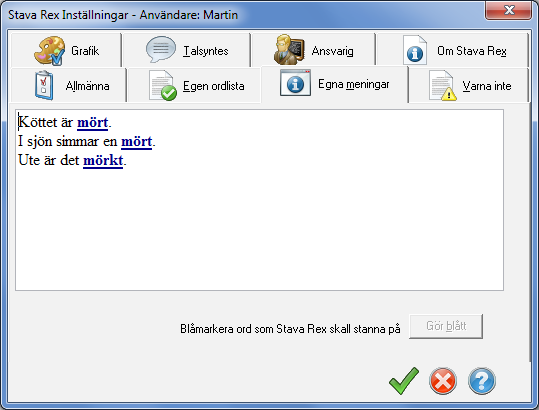Click the Grafik palette icon

(50, 51)
